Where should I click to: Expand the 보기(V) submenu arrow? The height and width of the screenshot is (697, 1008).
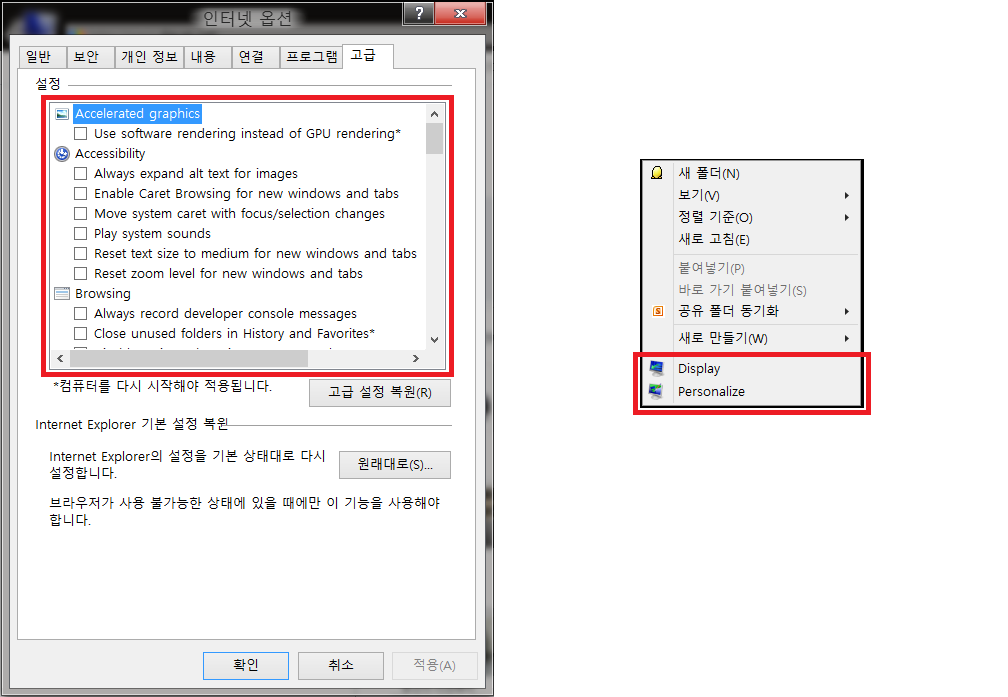point(847,195)
